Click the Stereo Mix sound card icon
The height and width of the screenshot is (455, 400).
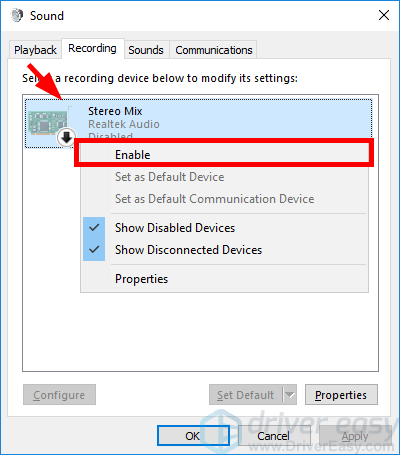coord(47,123)
